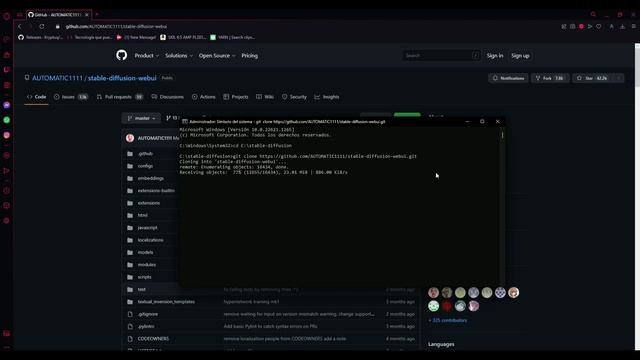The width and height of the screenshot is (640, 360).
Task: Open the localizations folder
Action: [x=151, y=240]
